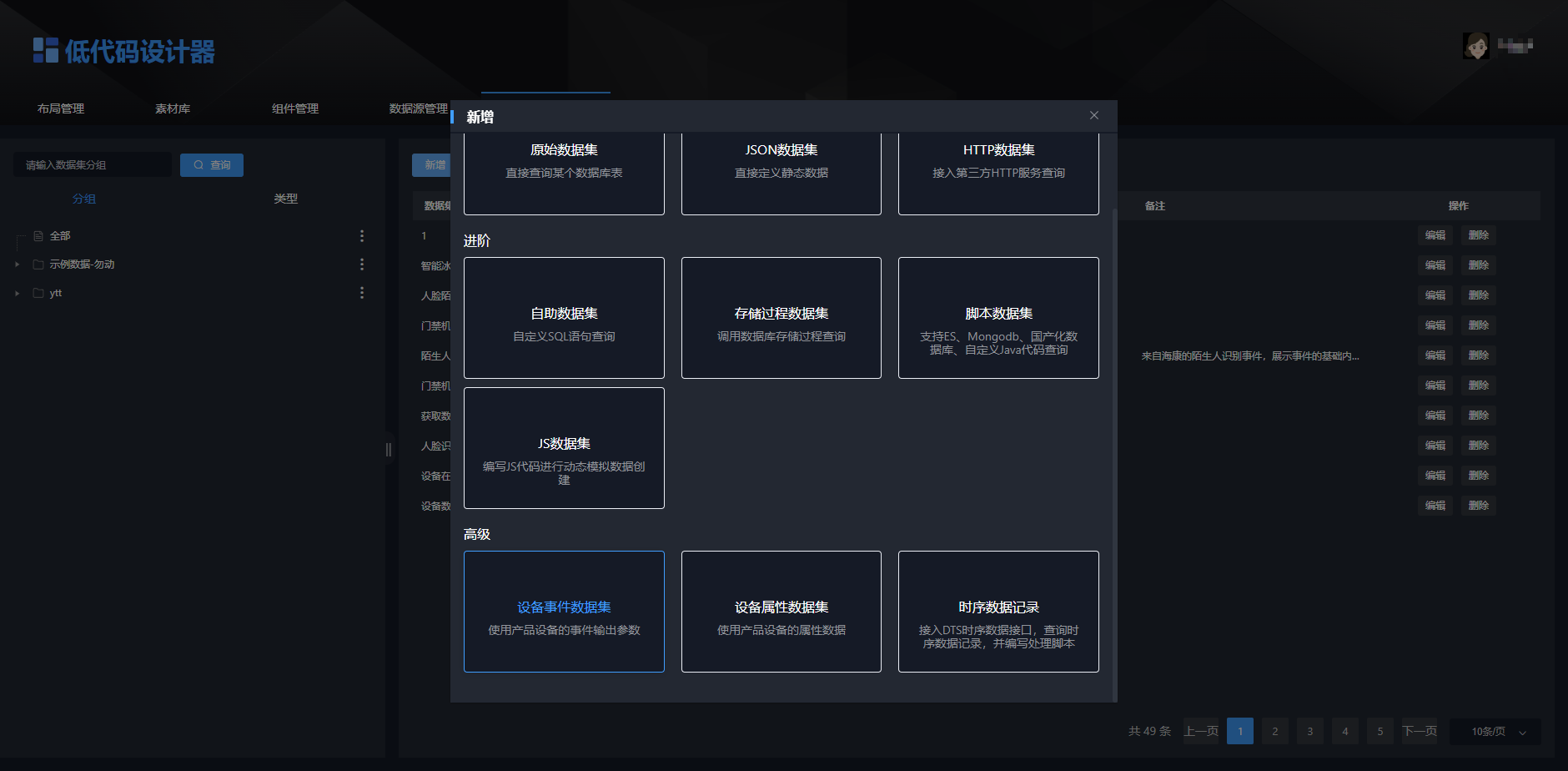Image resolution: width=1568 pixels, height=771 pixels.
Task: Click the folder icon of ytt
Action: coord(38,293)
